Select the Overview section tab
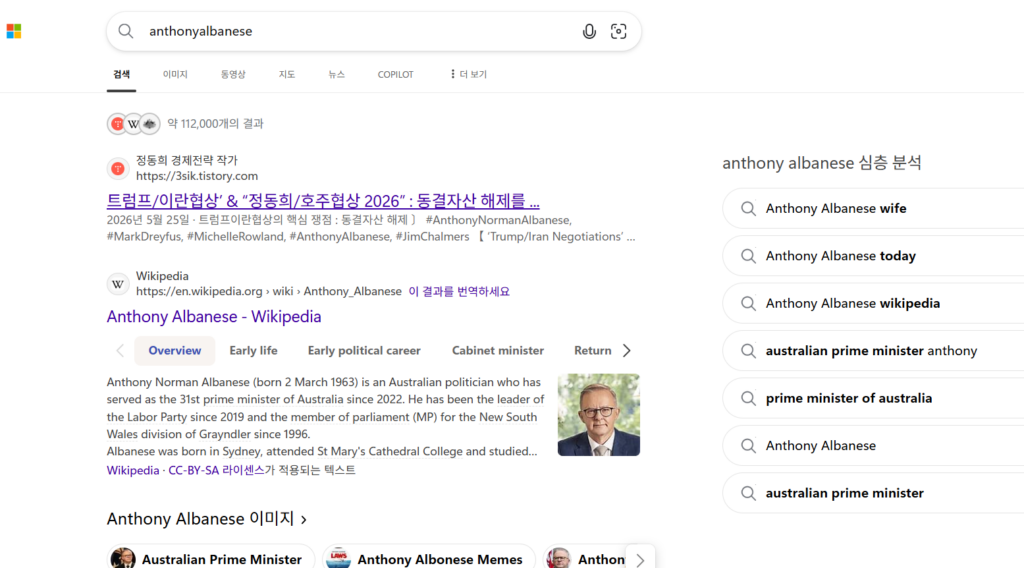 coord(174,351)
